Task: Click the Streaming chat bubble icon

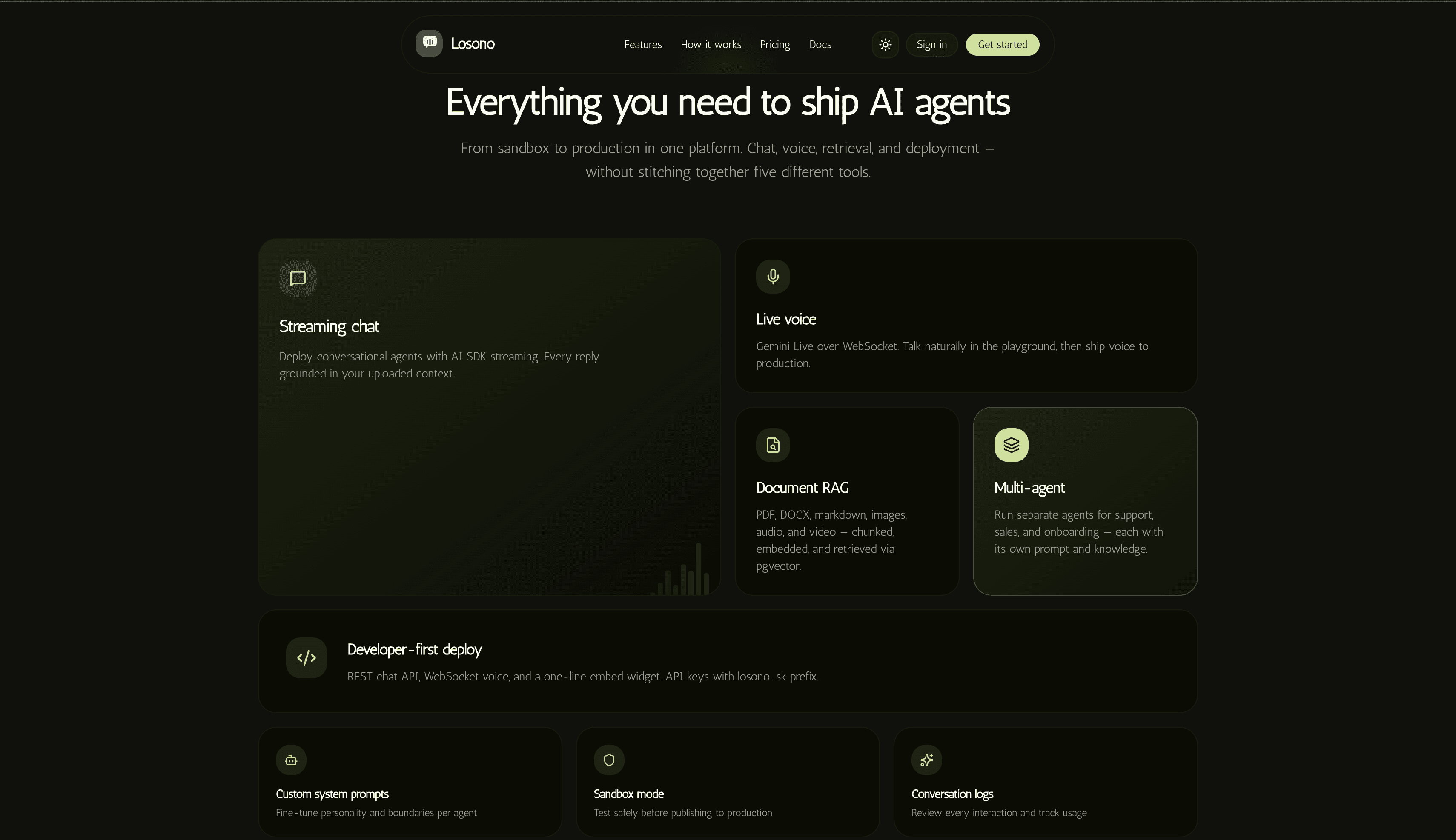Action: point(298,279)
